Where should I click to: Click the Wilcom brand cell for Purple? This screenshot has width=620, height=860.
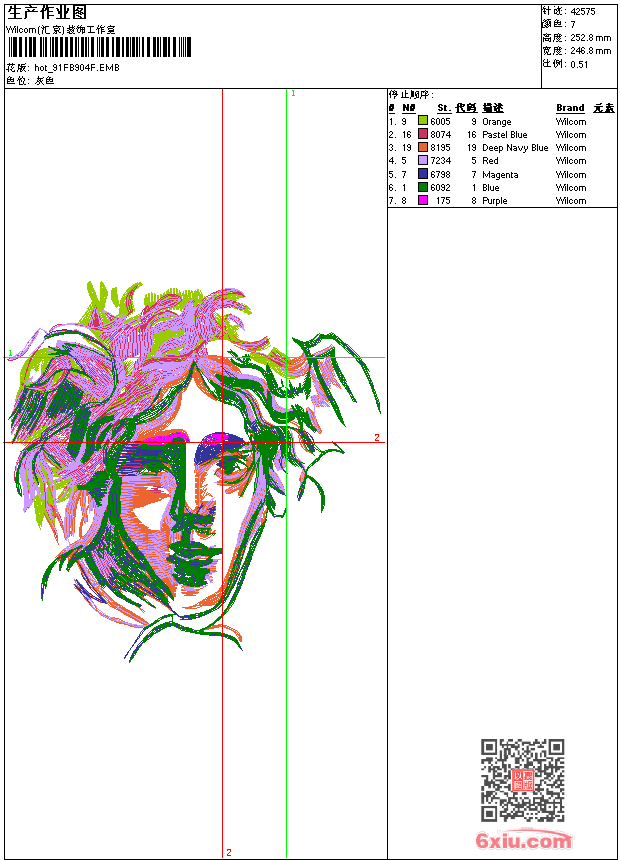click(571, 201)
